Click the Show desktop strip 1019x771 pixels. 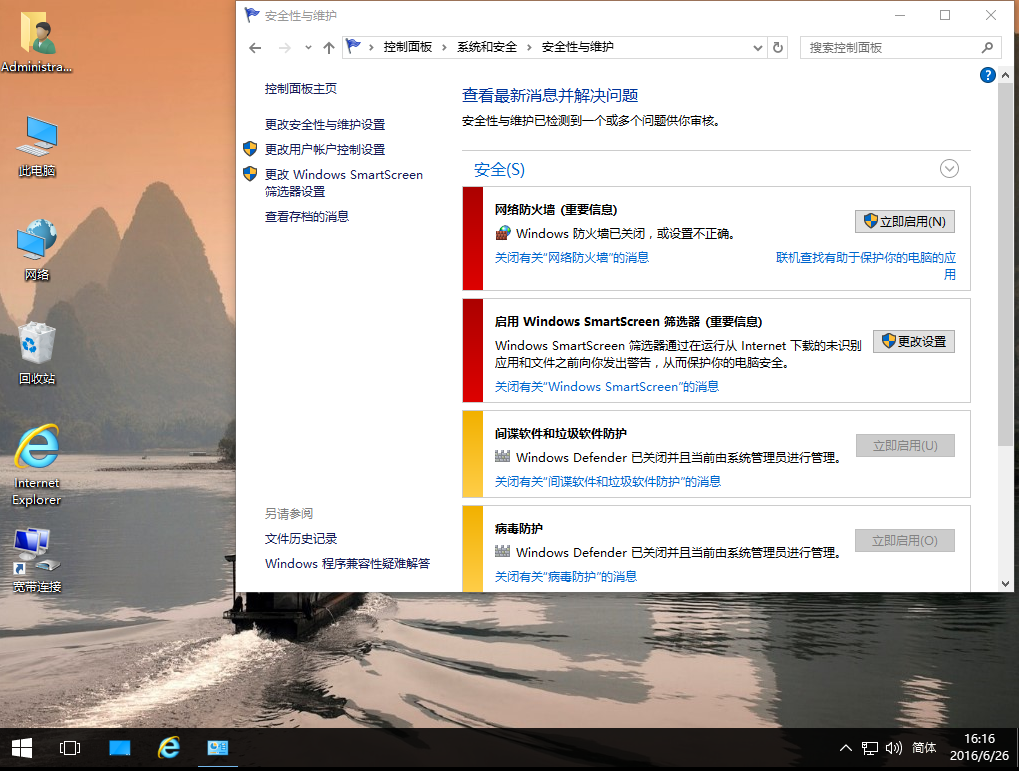click(1016, 748)
